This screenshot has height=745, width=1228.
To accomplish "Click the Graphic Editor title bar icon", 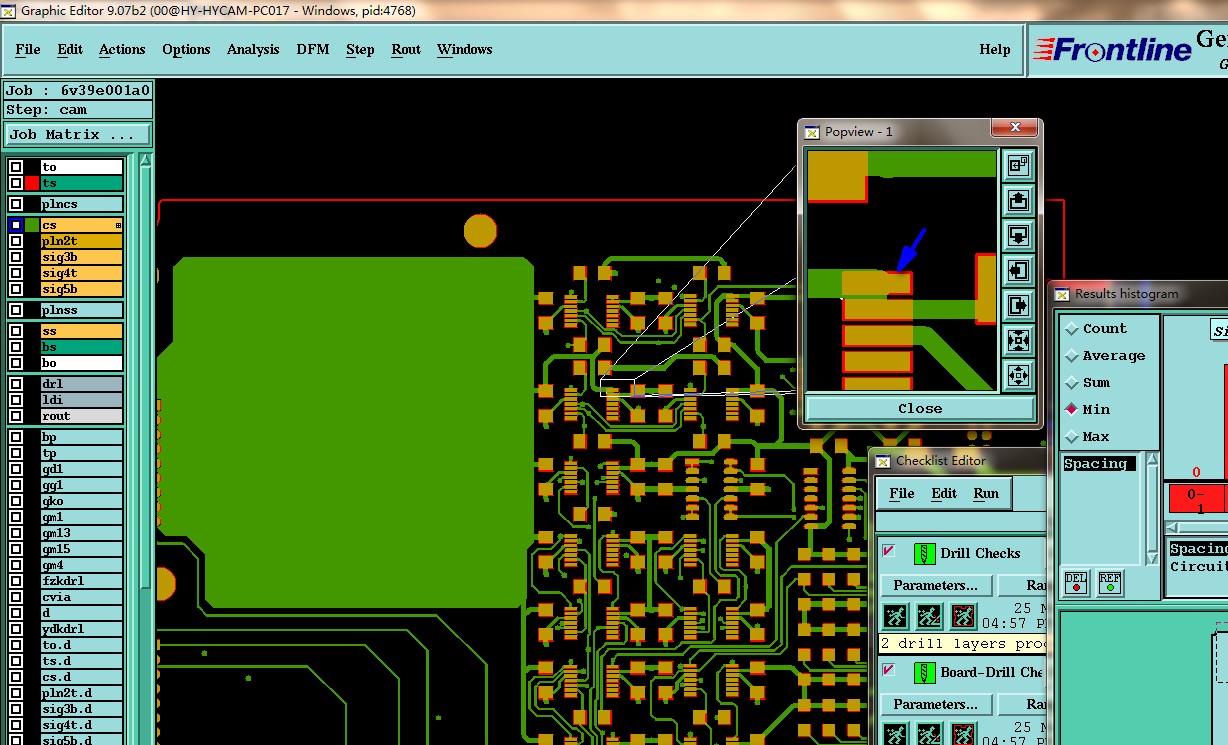I will (9, 11).
